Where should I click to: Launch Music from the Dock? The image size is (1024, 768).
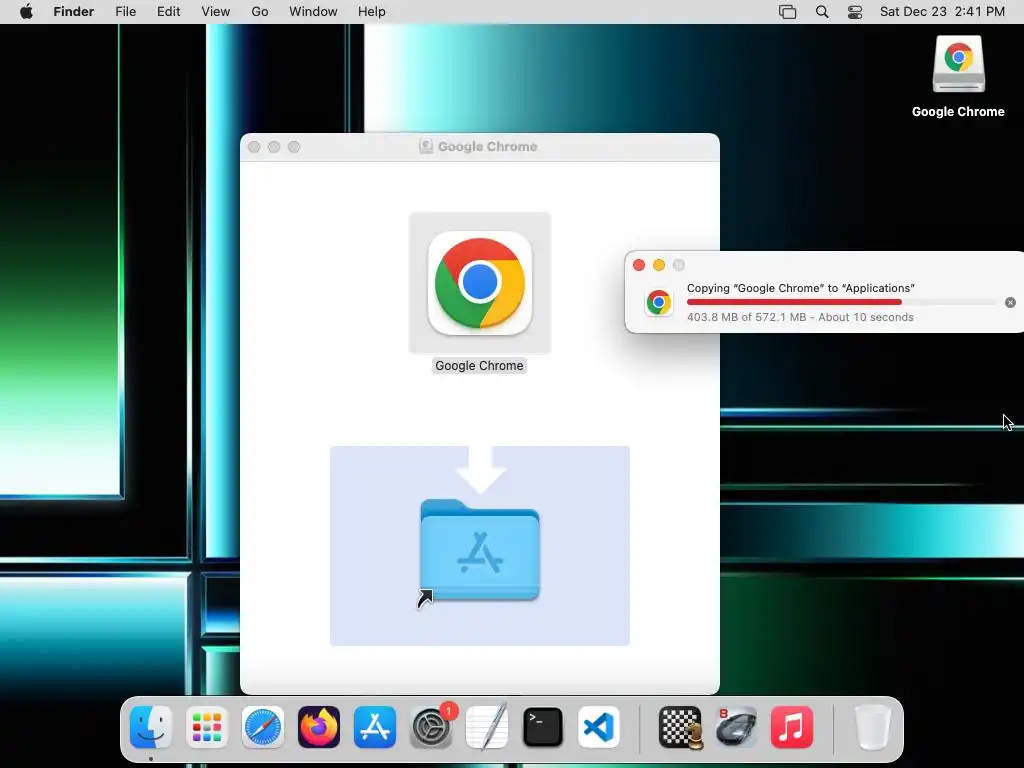(792, 727)
